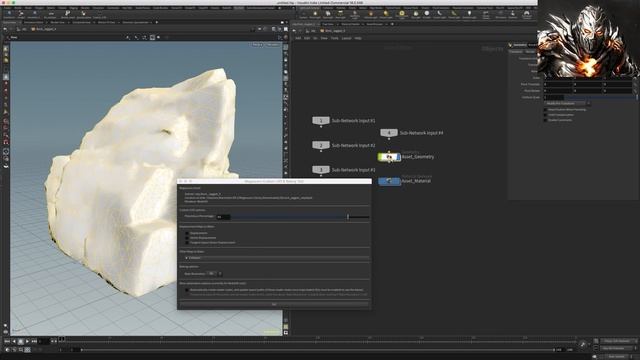Image resolution: width=640 pixels, height=360 pixels.
Task: Create a Caustic Light from the shelf
Action: [439, 14]
